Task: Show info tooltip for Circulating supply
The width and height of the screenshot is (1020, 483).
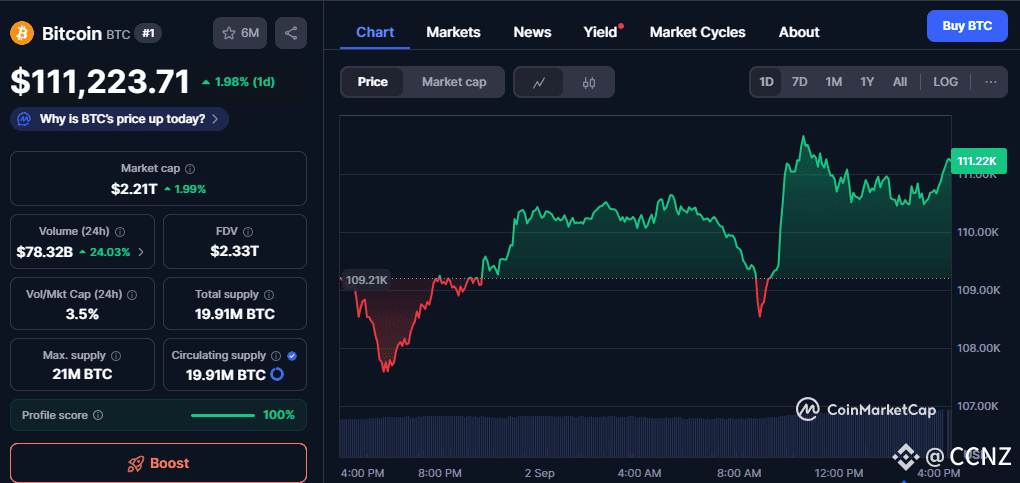Action: pos(276,355)
